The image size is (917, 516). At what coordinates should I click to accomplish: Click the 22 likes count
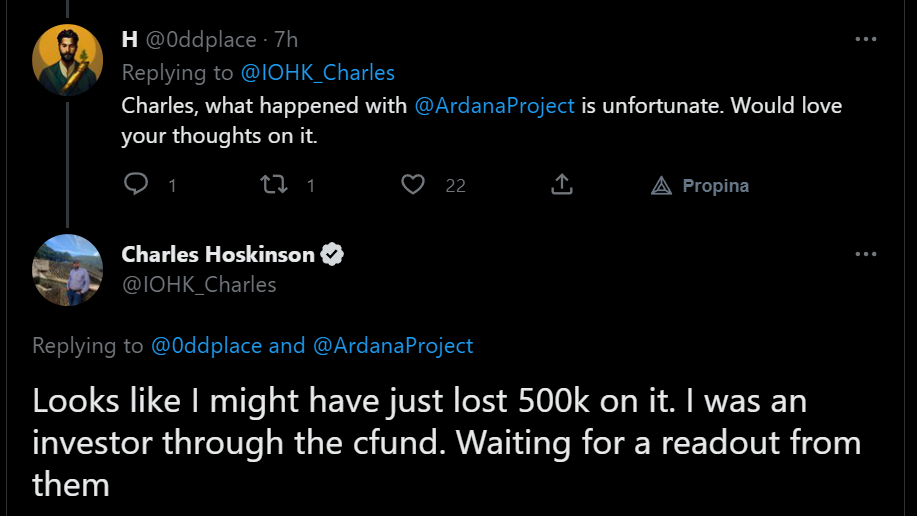click(456, 186)
